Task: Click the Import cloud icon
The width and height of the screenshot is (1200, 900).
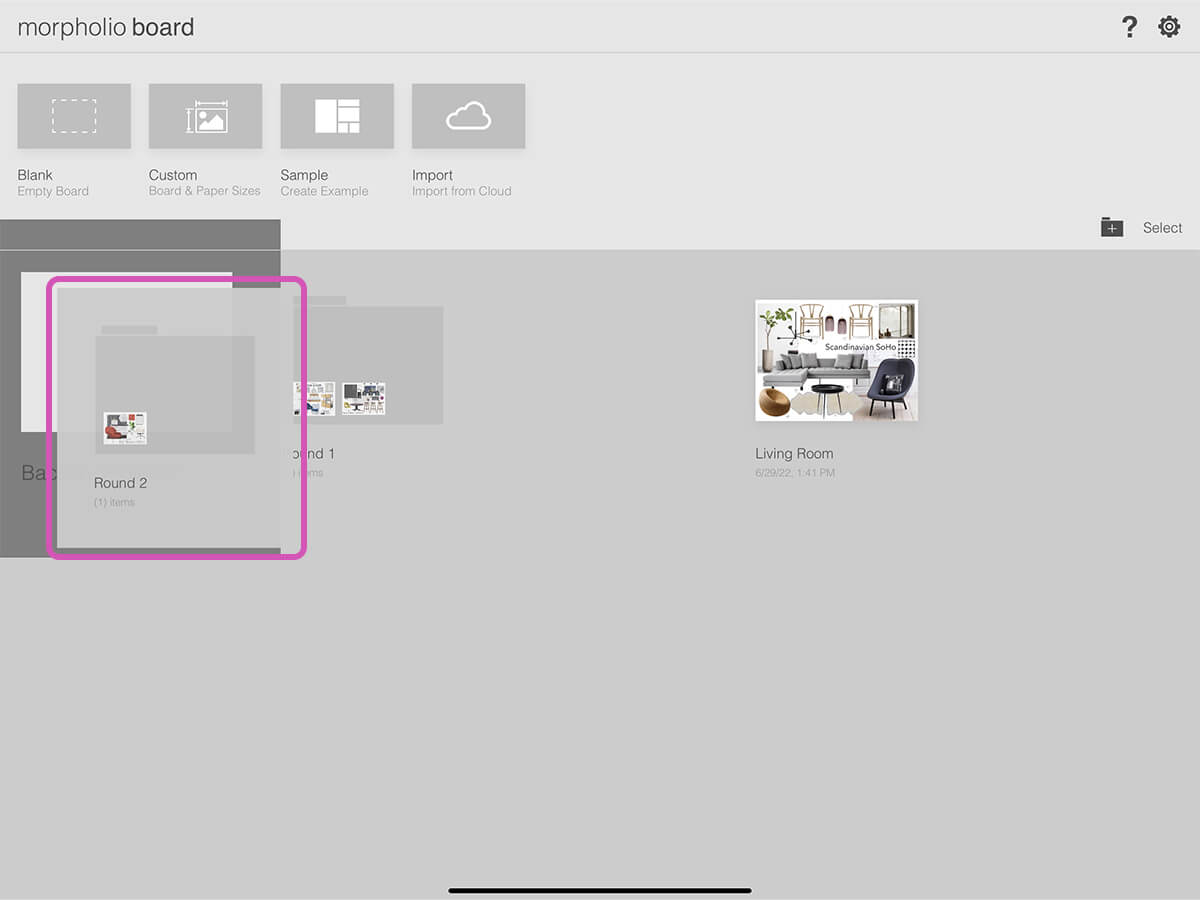Action: coord(468,116)
